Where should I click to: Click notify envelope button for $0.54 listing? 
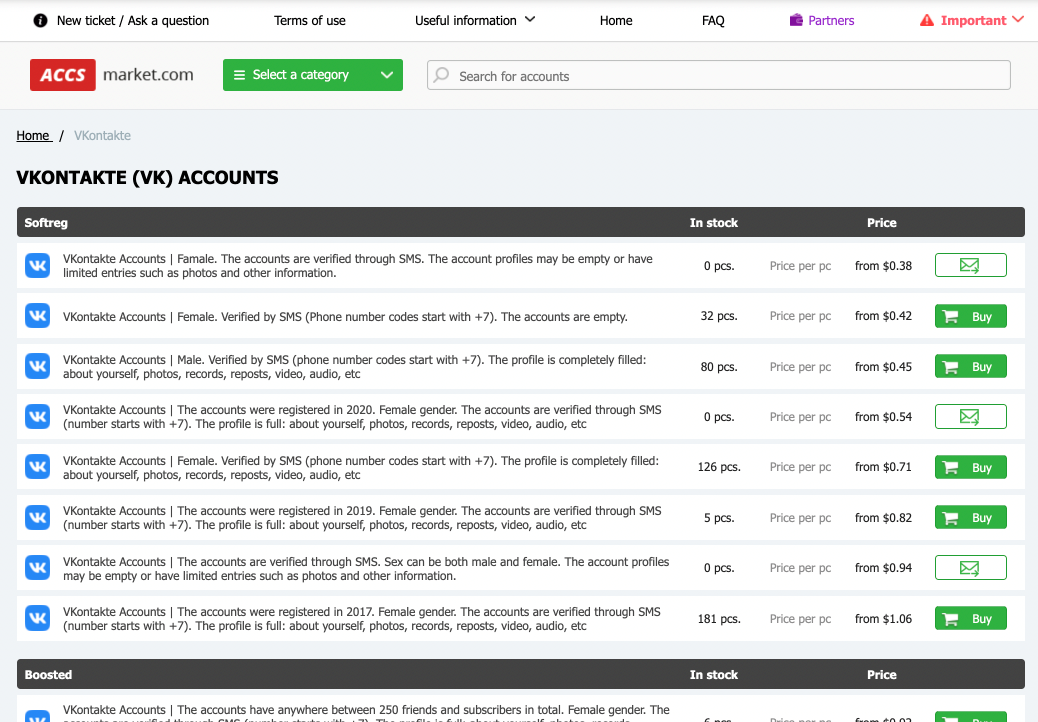970,416
